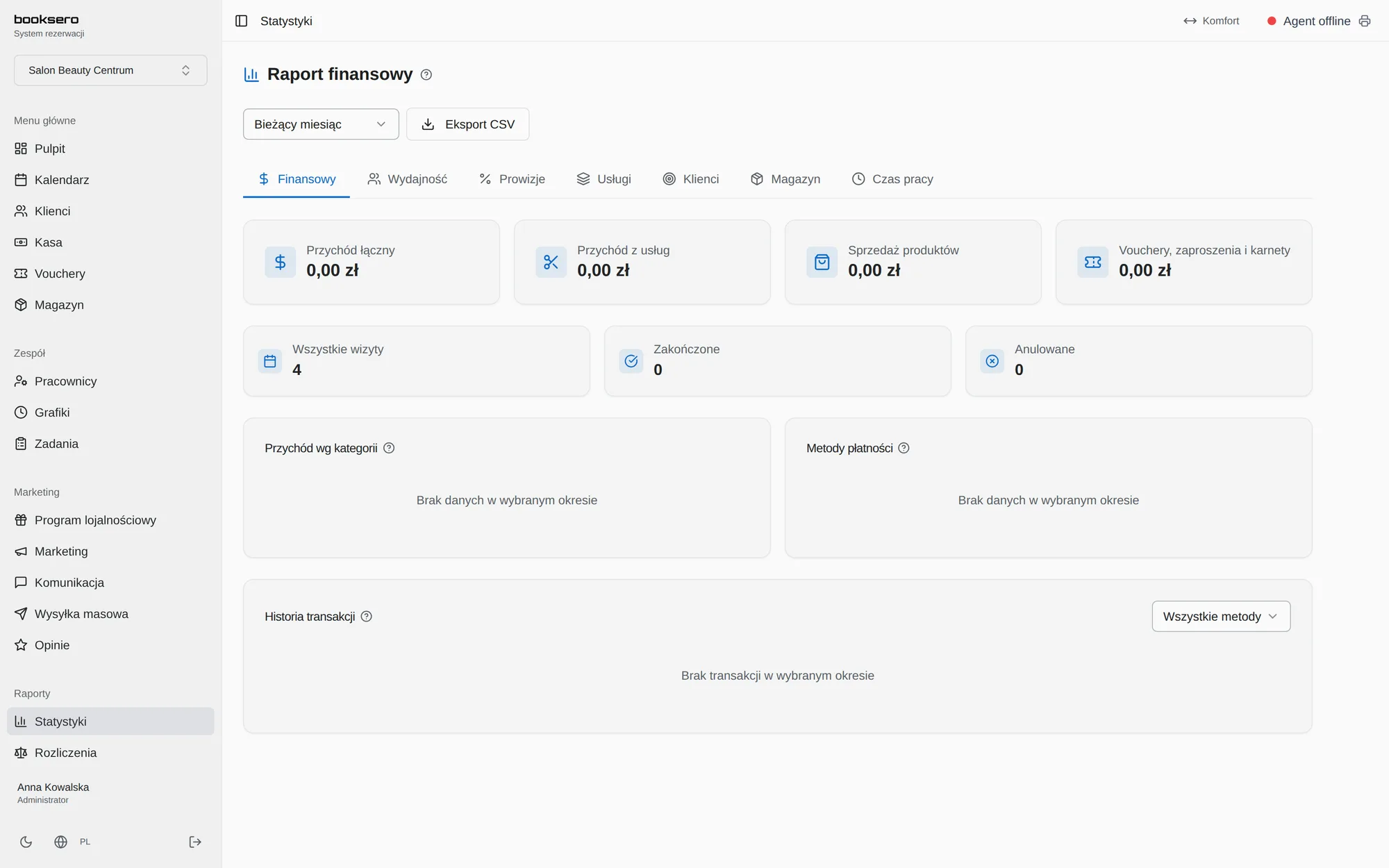The image size is (1389, 868).
Task: Toggle Komfort density mode
Action: 1211,21
